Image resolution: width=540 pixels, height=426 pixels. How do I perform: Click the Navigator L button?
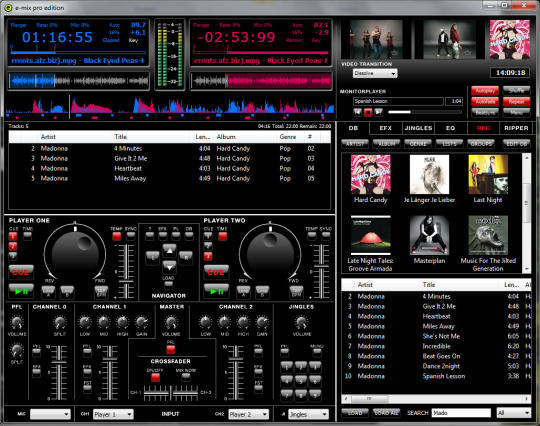pos(153,257)
